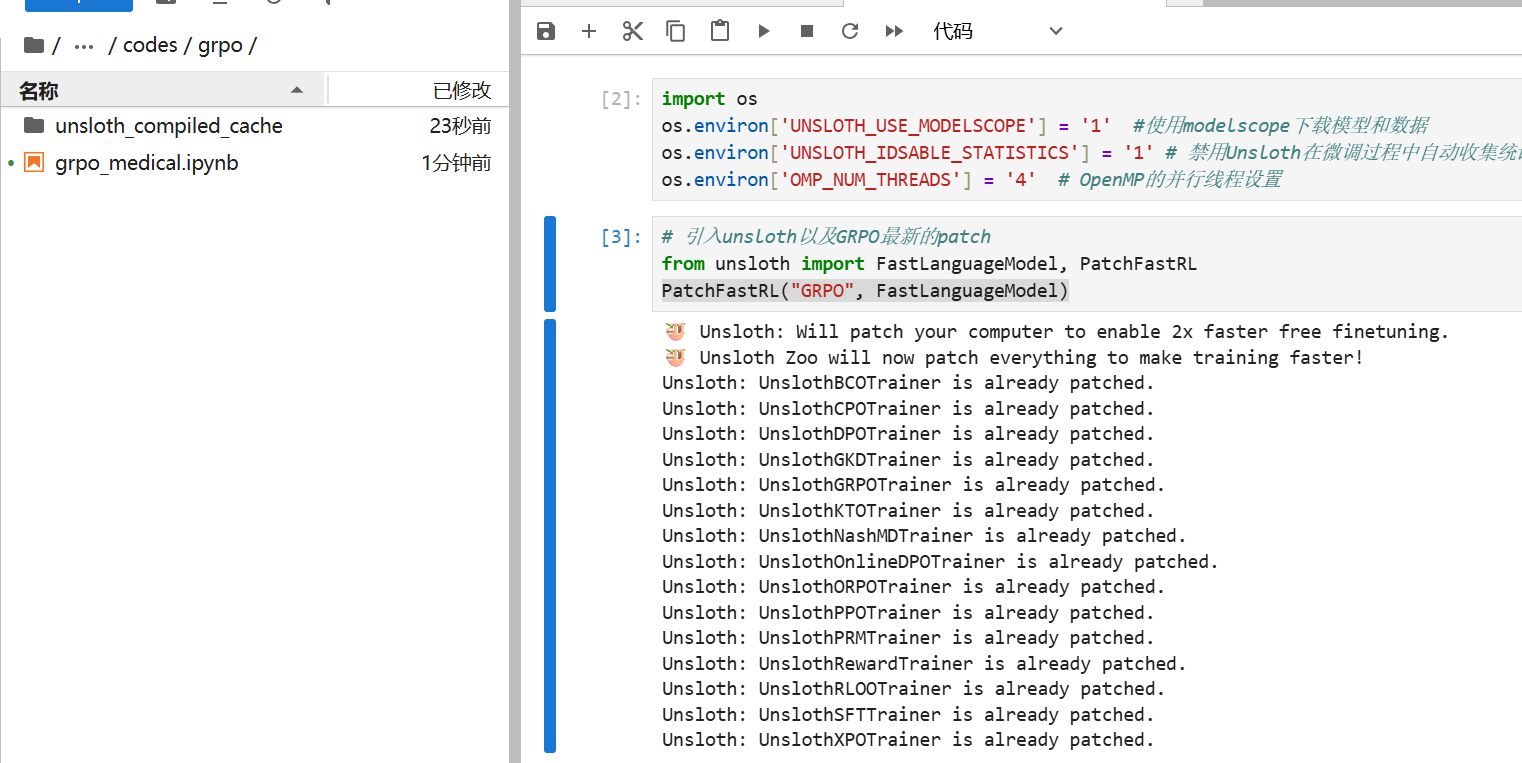Click the 23秒前 modified time

click(x=461, y=126)
